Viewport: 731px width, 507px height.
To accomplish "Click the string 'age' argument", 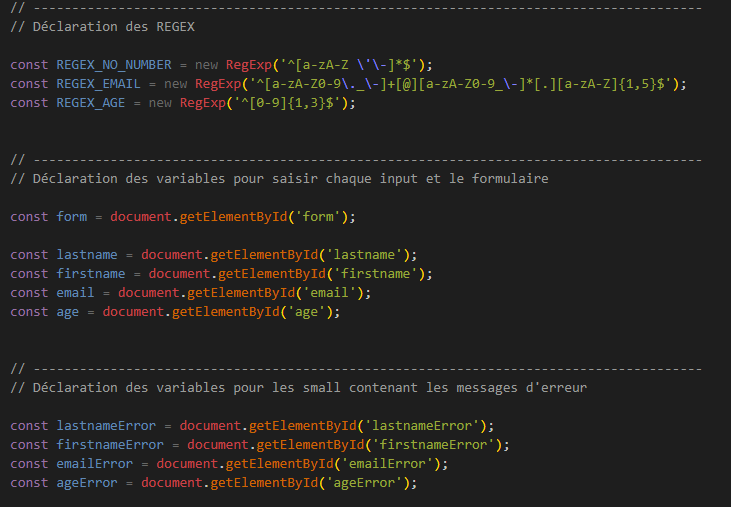I will click(x=306, y=312).
